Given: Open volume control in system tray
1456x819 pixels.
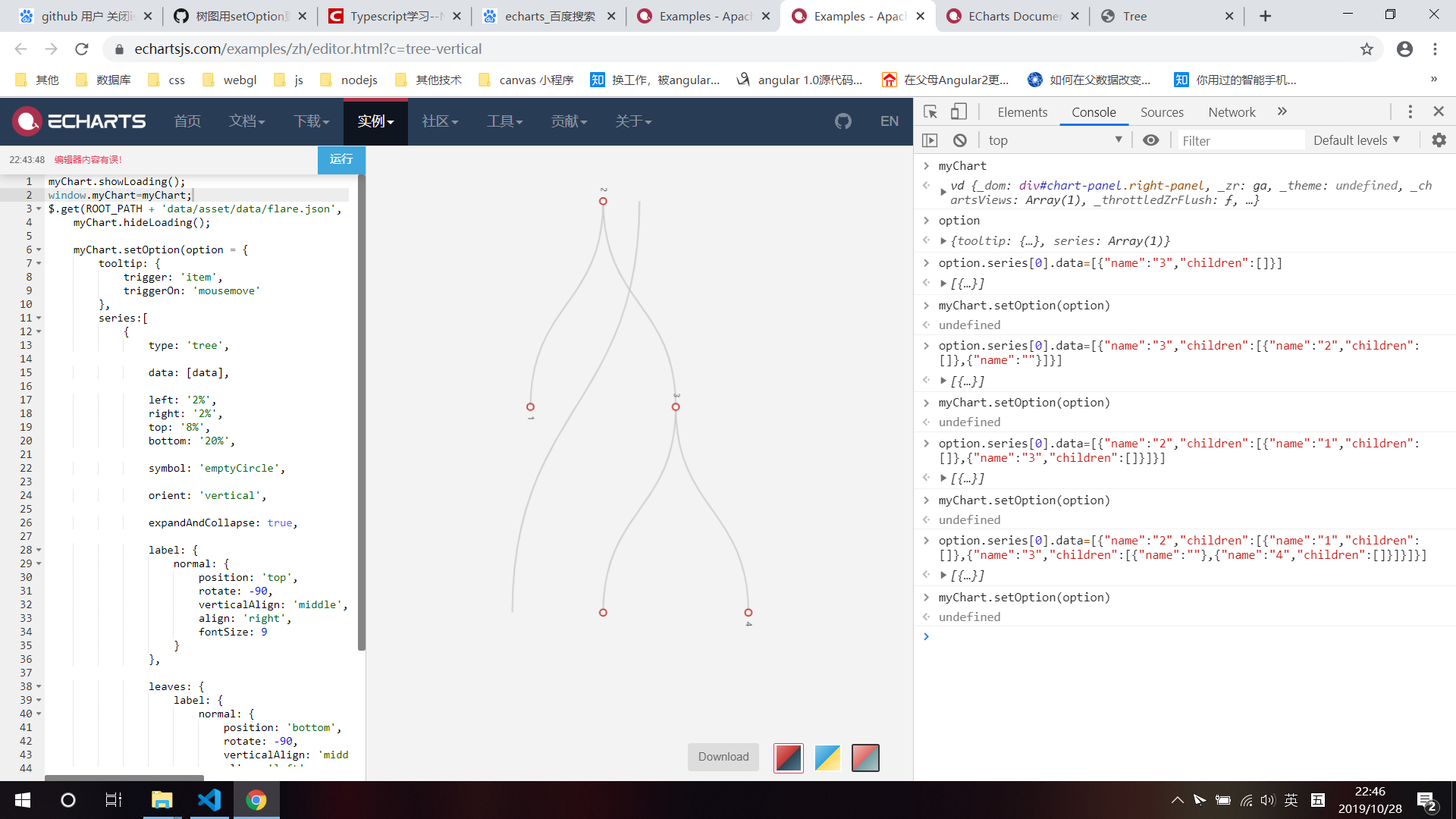Looking at the screenshot, I should click(1268, 800).
